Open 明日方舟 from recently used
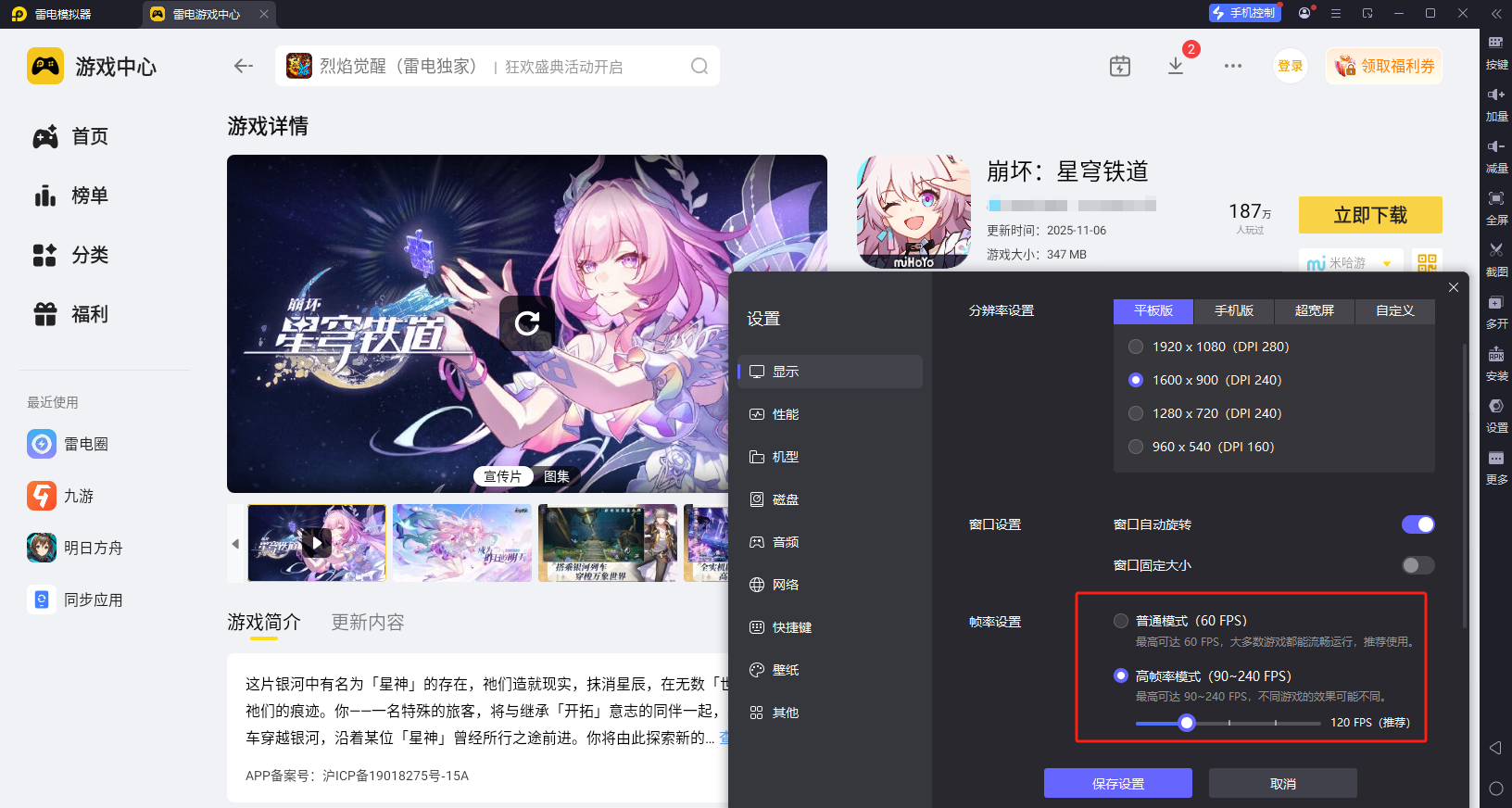Viewport: 1512px width, 808px height. point(76,548)
